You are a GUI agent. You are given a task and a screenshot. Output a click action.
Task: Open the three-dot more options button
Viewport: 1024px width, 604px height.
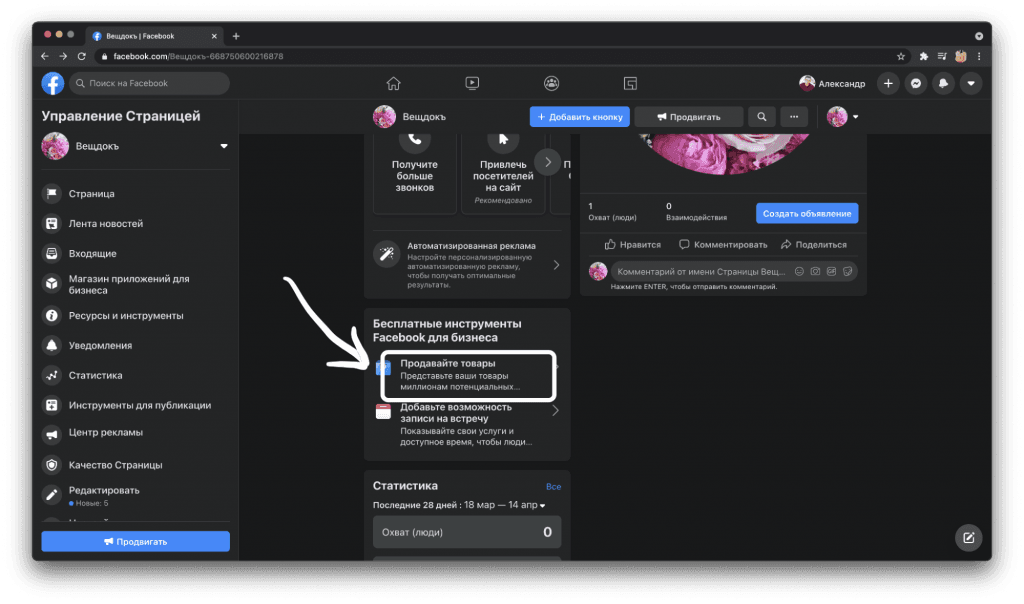794,117
